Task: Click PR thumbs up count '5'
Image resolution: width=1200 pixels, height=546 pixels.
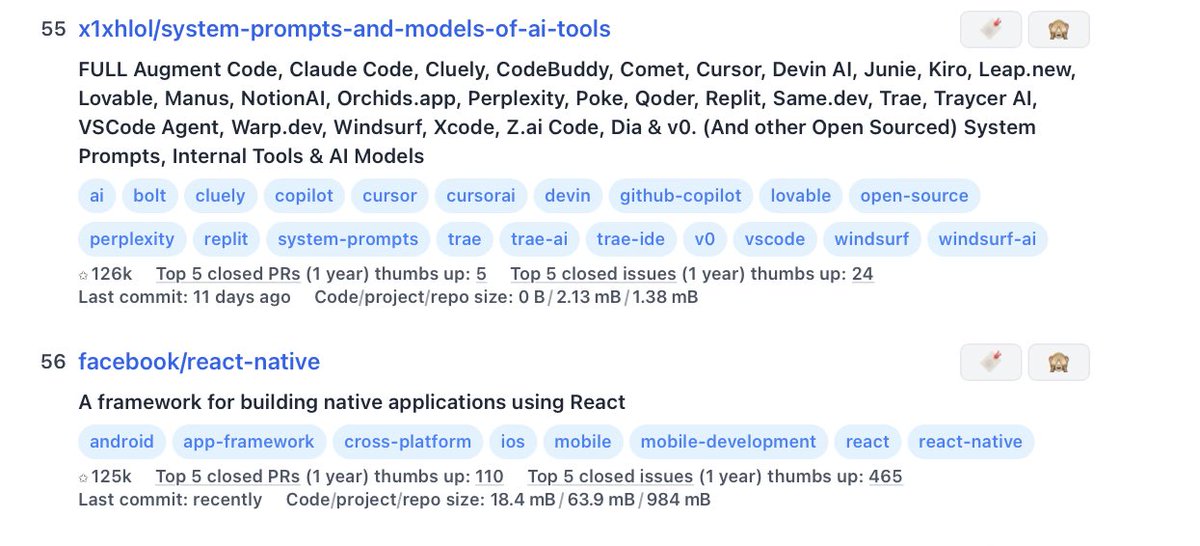Action: (x=481, y=274)
